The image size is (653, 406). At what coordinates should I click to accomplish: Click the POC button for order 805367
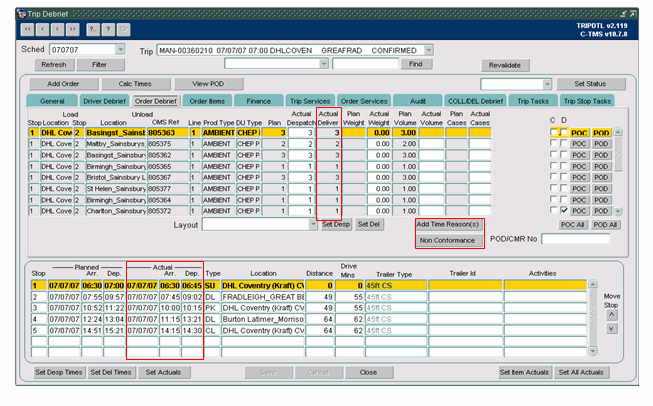point(579,177)
